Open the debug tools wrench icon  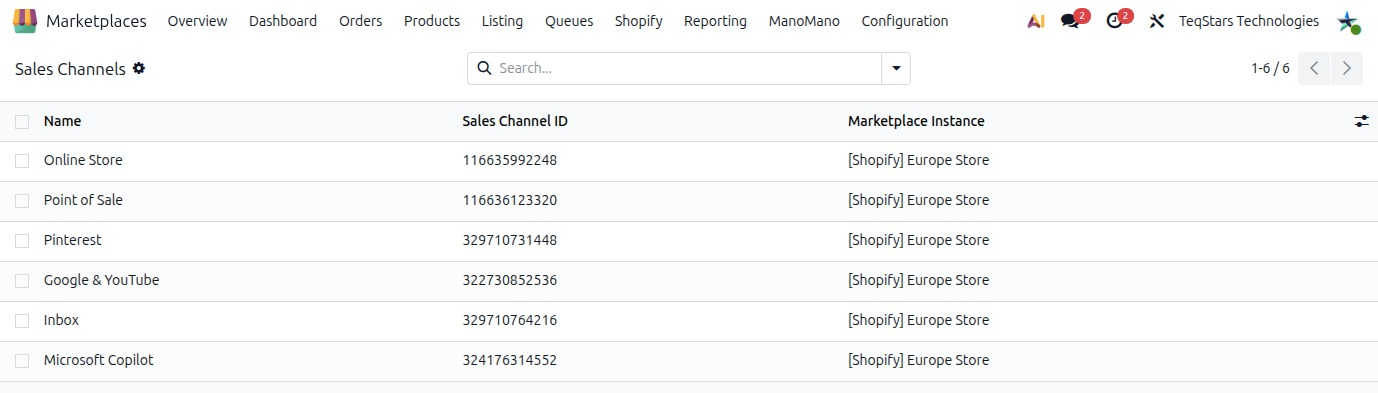pos(1157,21)
